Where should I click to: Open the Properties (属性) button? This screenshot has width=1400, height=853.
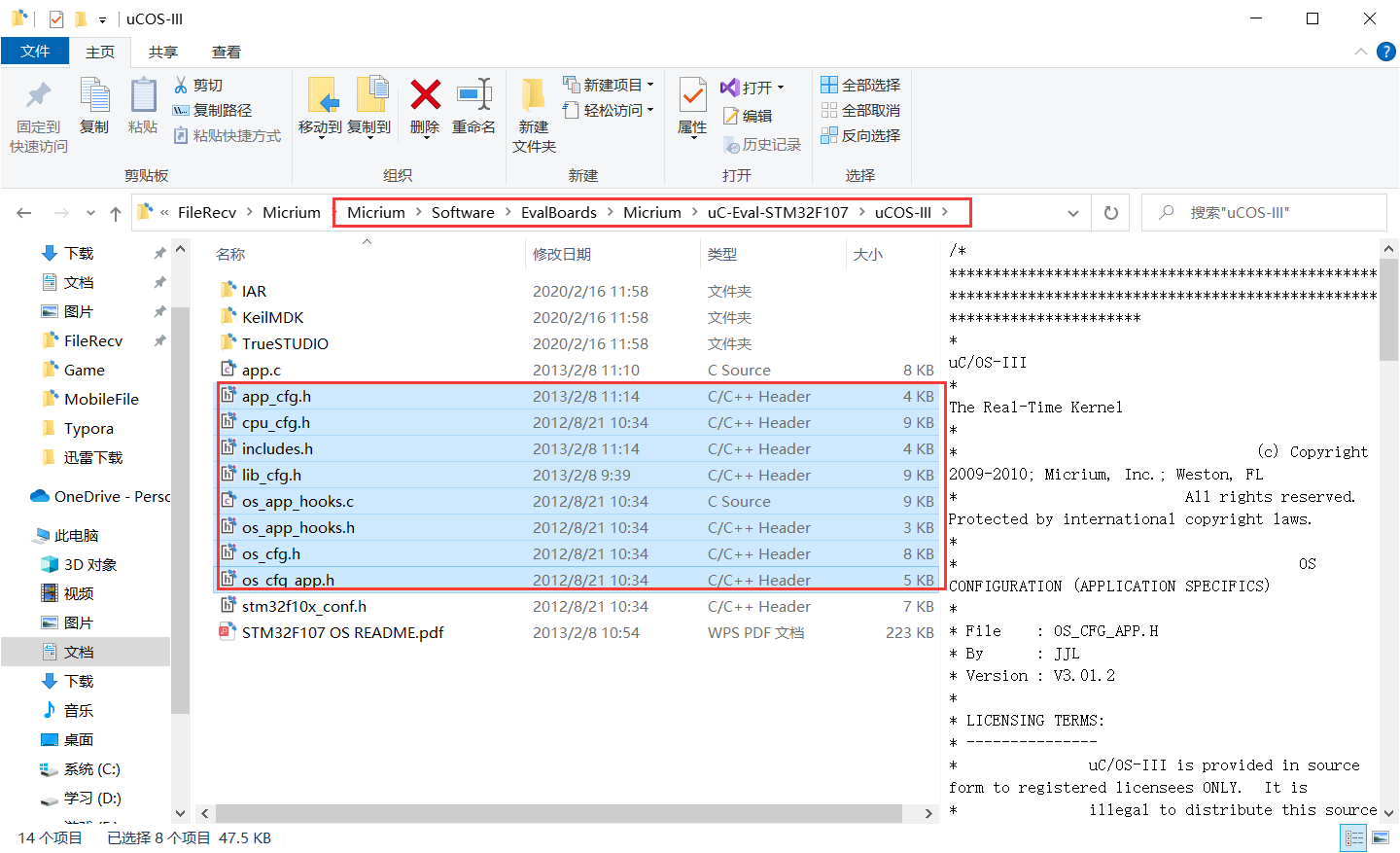692,107
